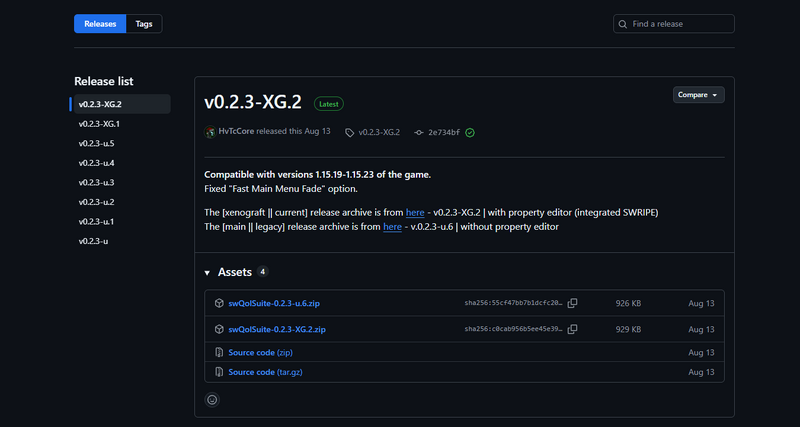800x427 pixels.
Task: Follow the 'here' link for xenograft archive
Action: [415, 213]
